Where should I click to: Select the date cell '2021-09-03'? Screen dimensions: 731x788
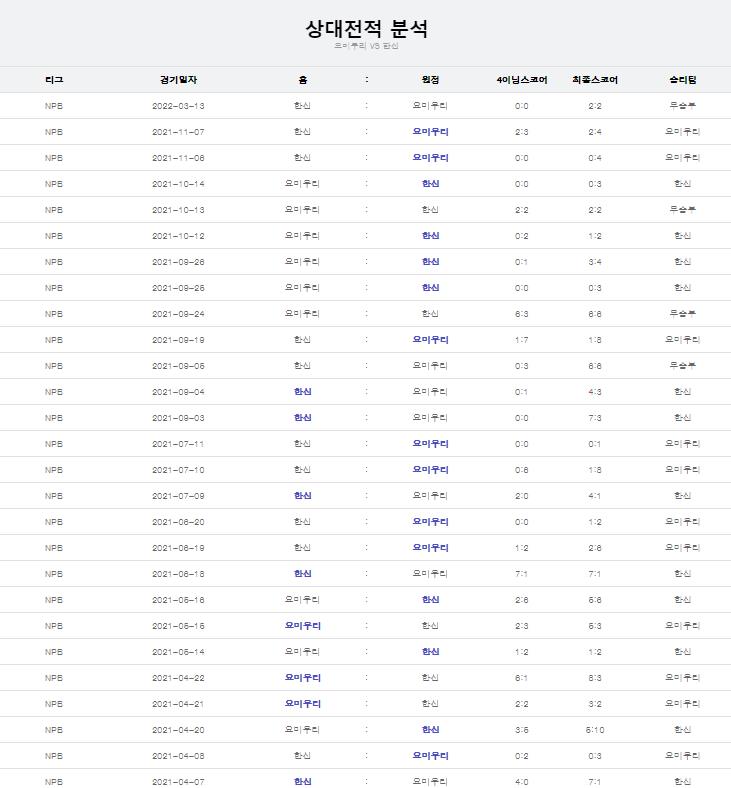178,418
